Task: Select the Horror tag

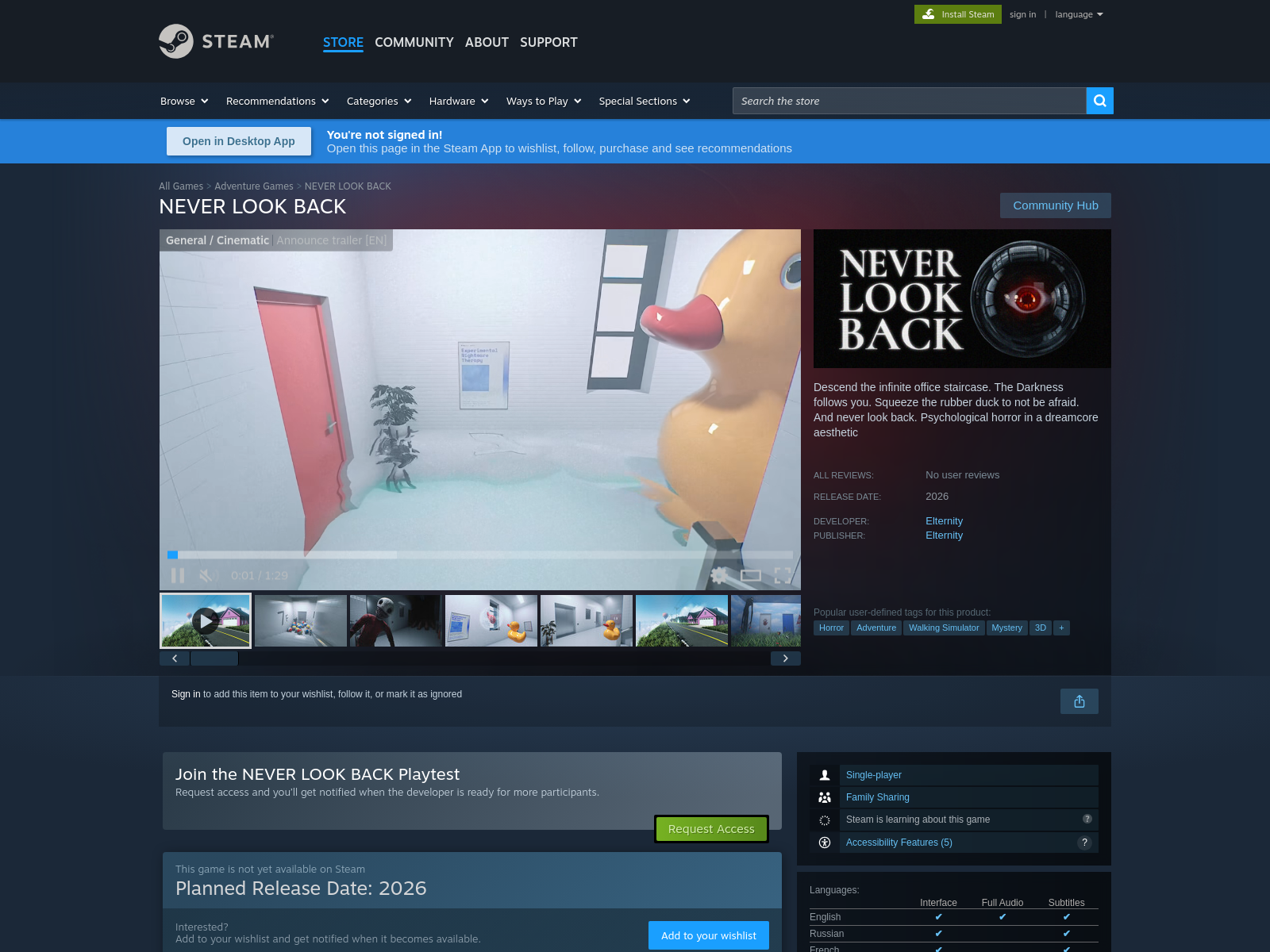Action: [831, 628]
